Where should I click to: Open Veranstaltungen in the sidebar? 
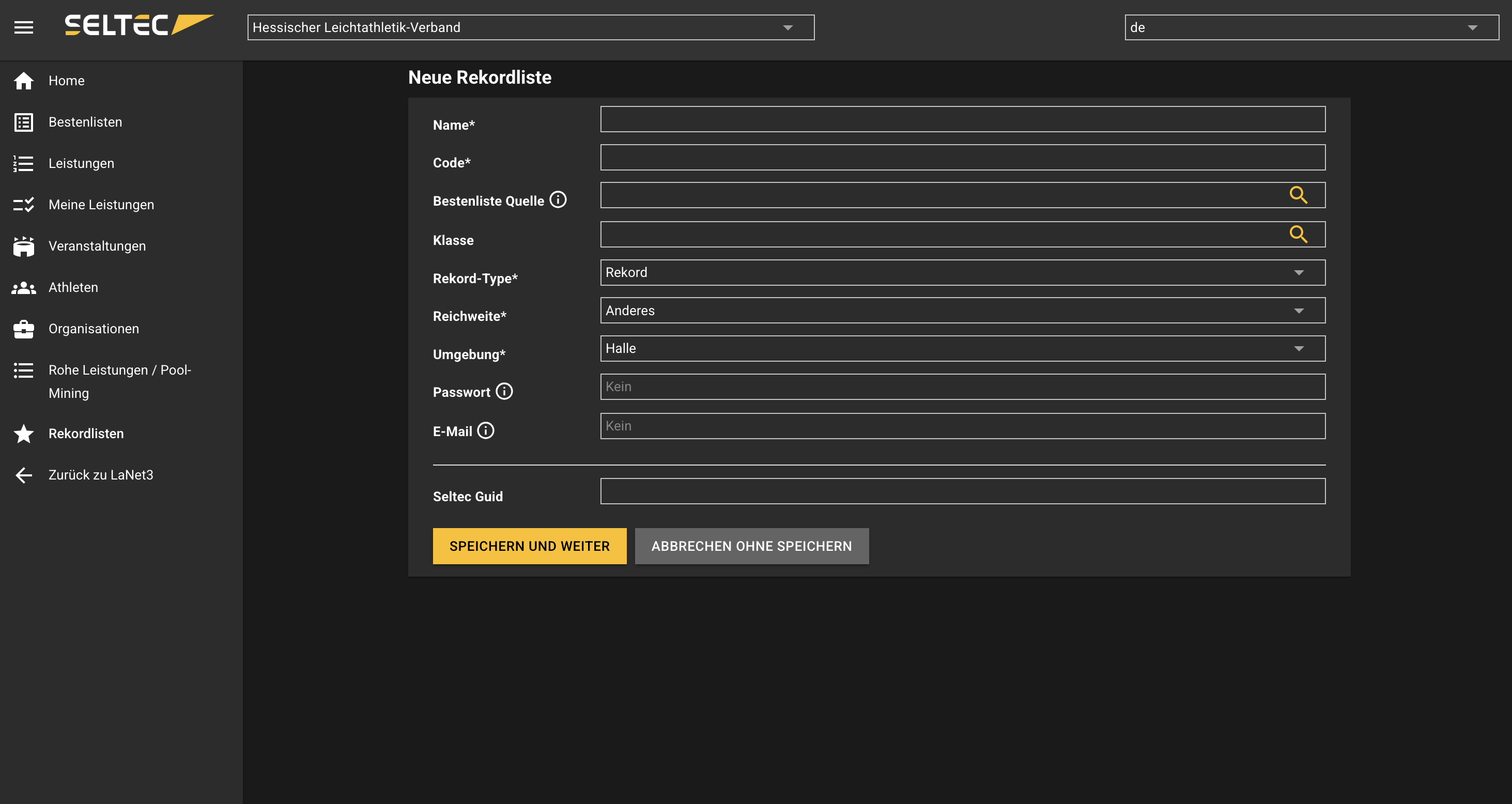[121, 246]
